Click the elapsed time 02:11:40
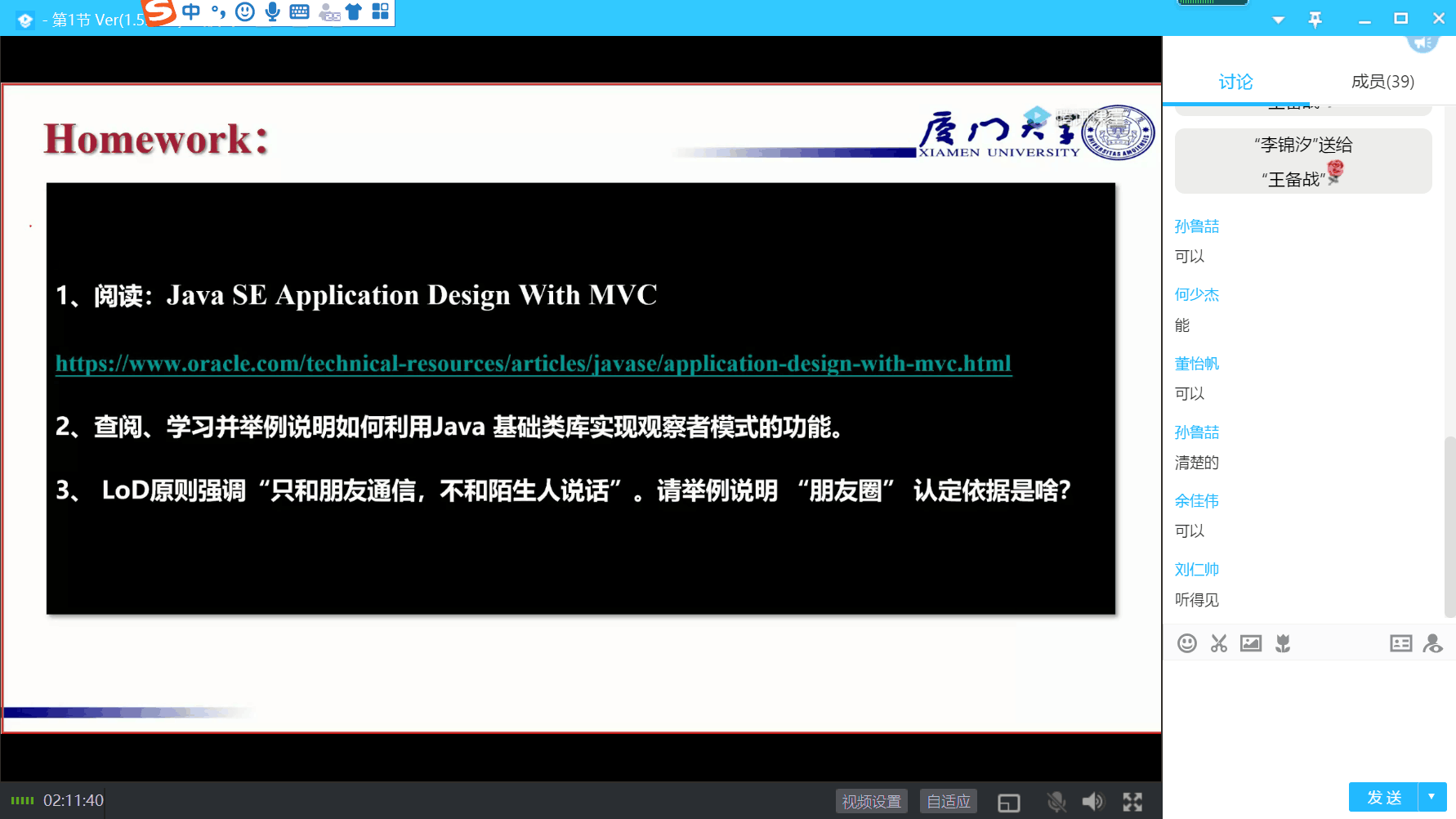This screenshot has width=1456, height=819. click(x=74, y=800)
